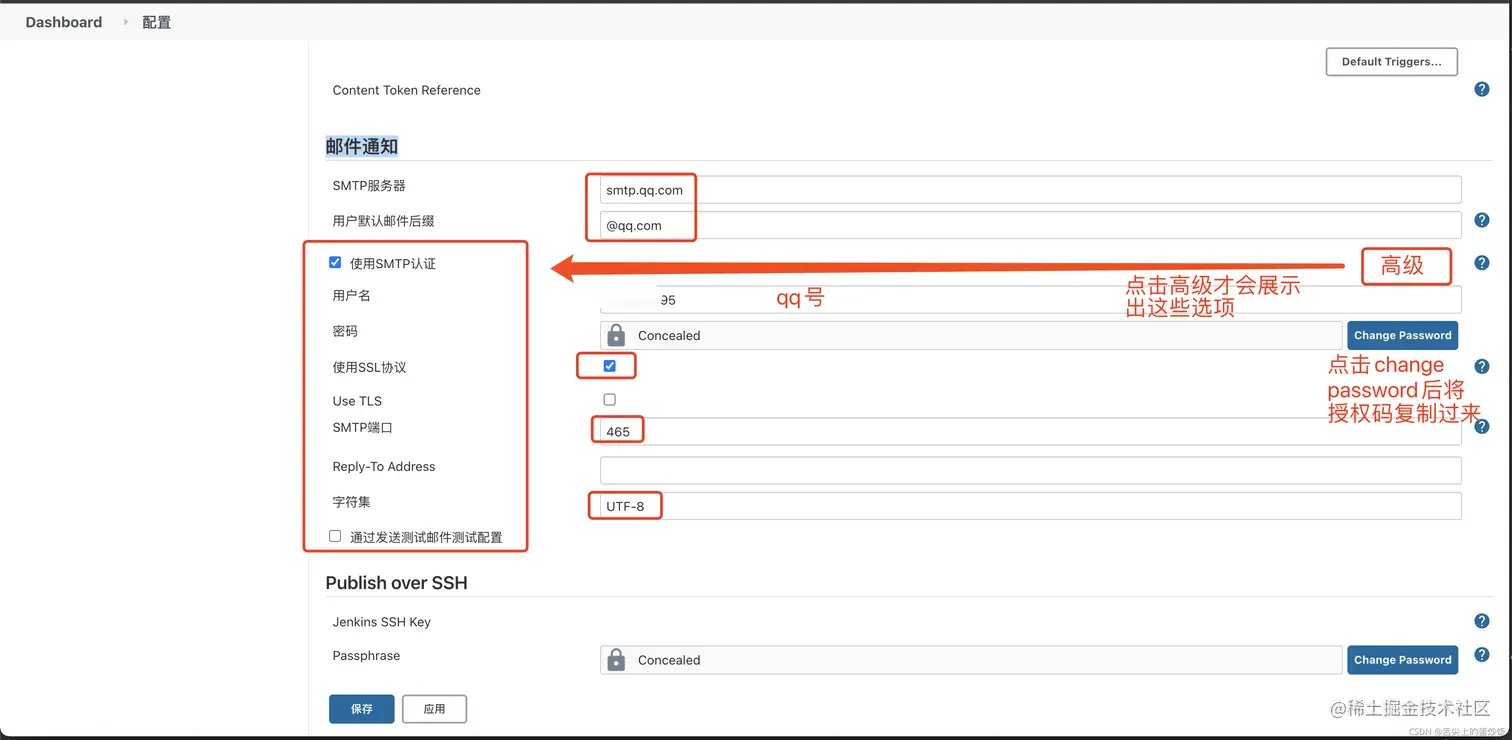Check 通过发送测试邮件测试配置 checkbox
1512x740 pixels.
pos(335,536)
